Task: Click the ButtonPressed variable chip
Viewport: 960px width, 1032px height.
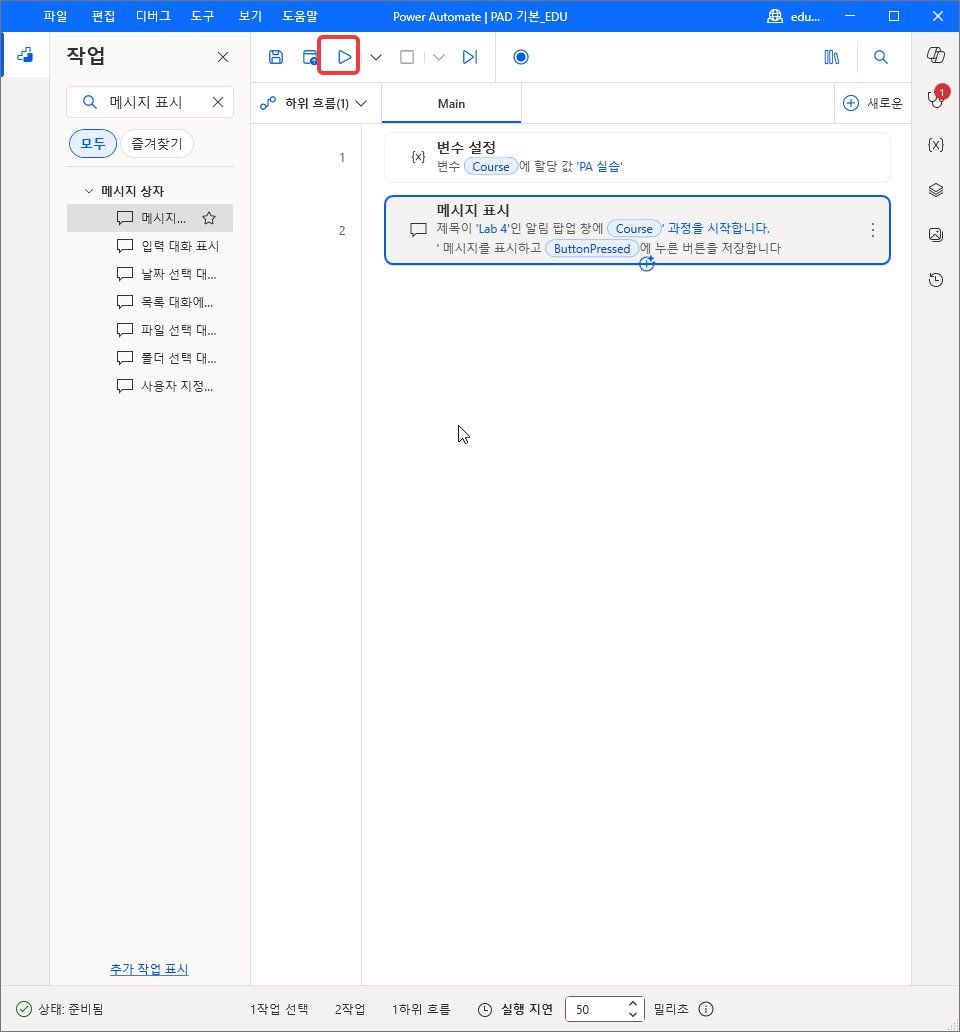Action: pyautogui.click(x=592, y=249)
